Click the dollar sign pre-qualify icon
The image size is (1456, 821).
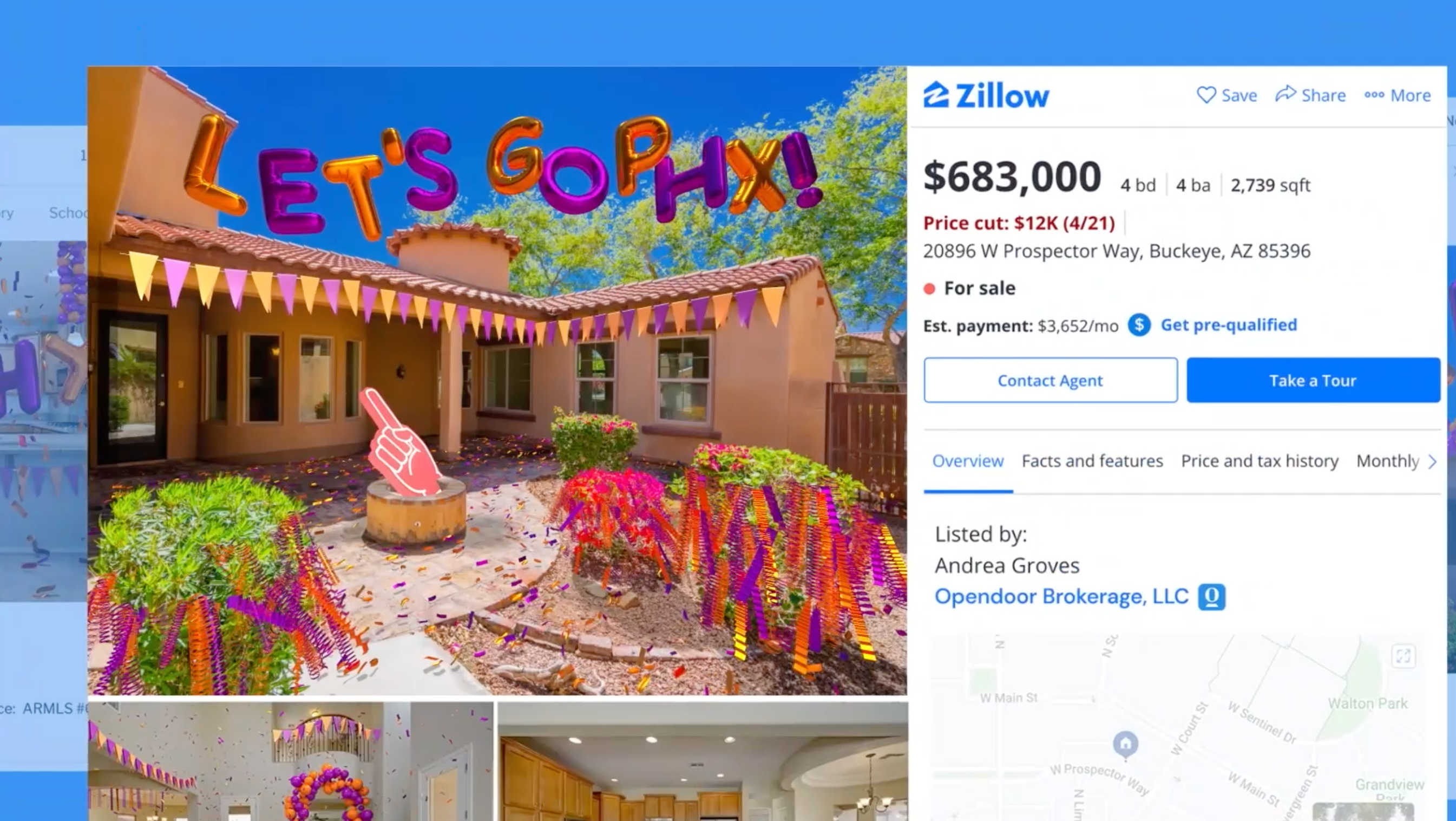1139,325
